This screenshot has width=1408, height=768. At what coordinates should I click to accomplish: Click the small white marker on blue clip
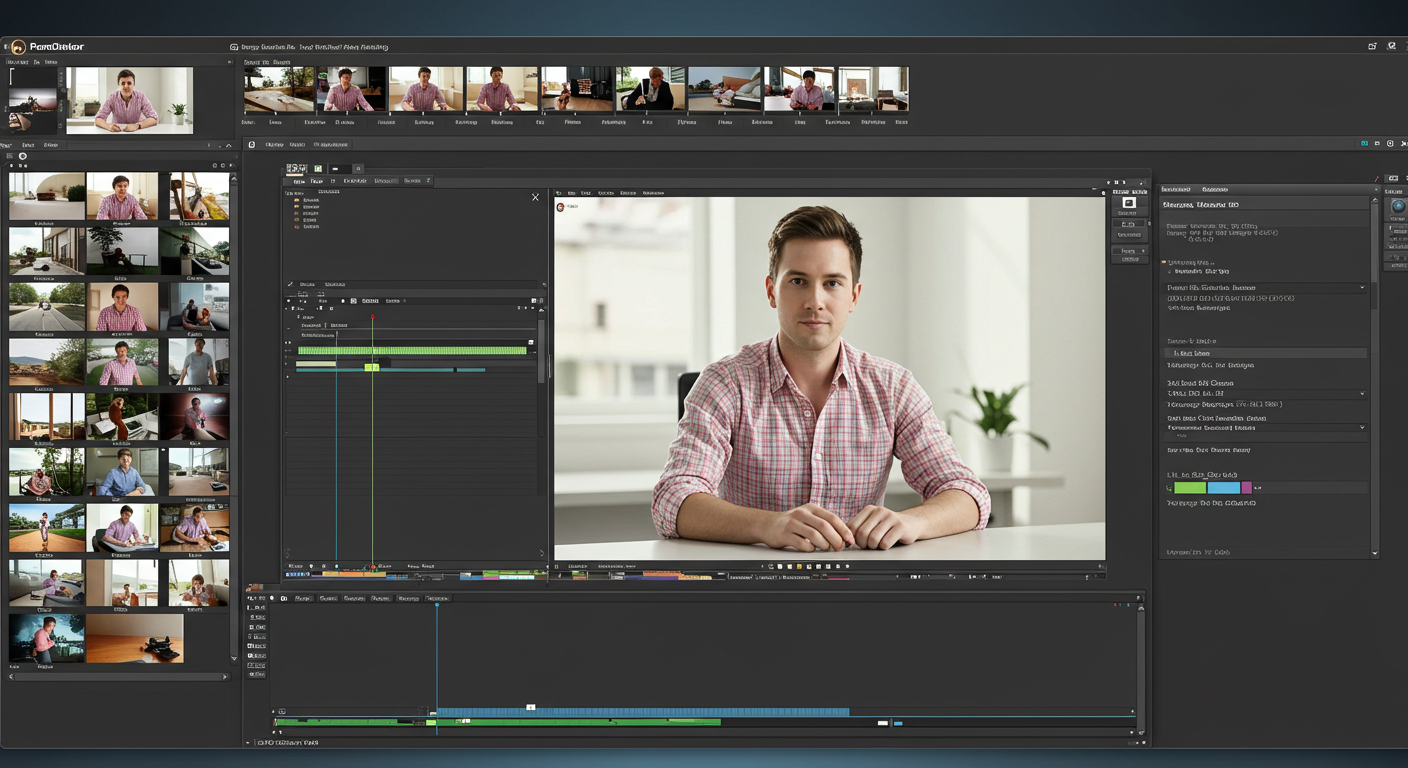[x=531, y=707]
